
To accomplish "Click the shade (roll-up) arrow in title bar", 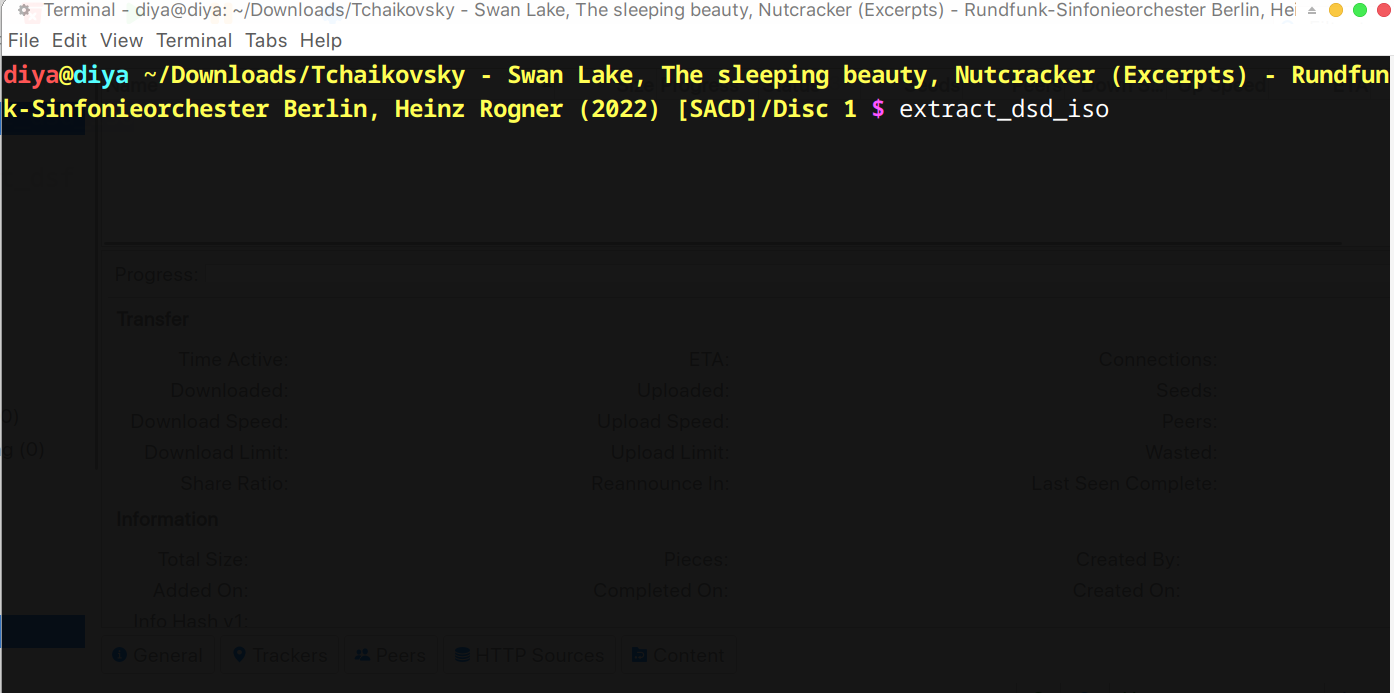I will [x=1310, y=11].
